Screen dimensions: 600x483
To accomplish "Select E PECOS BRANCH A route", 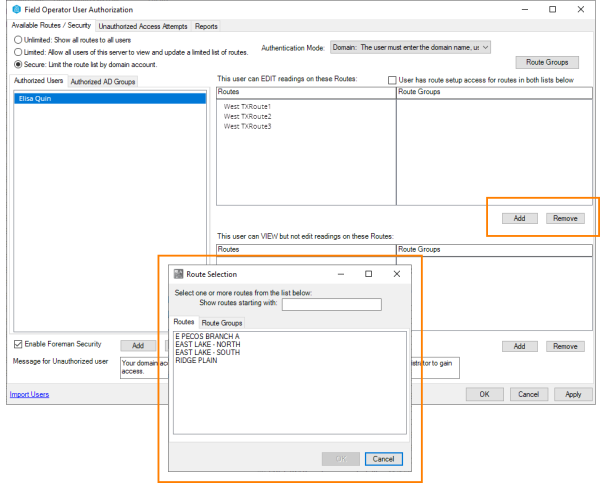I will pyautogui.click(x=207, y=336).
